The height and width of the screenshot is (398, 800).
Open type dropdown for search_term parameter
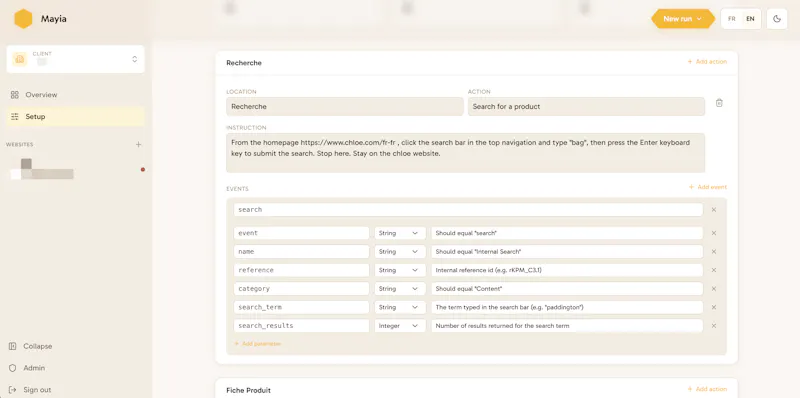(x=400, y=307)
